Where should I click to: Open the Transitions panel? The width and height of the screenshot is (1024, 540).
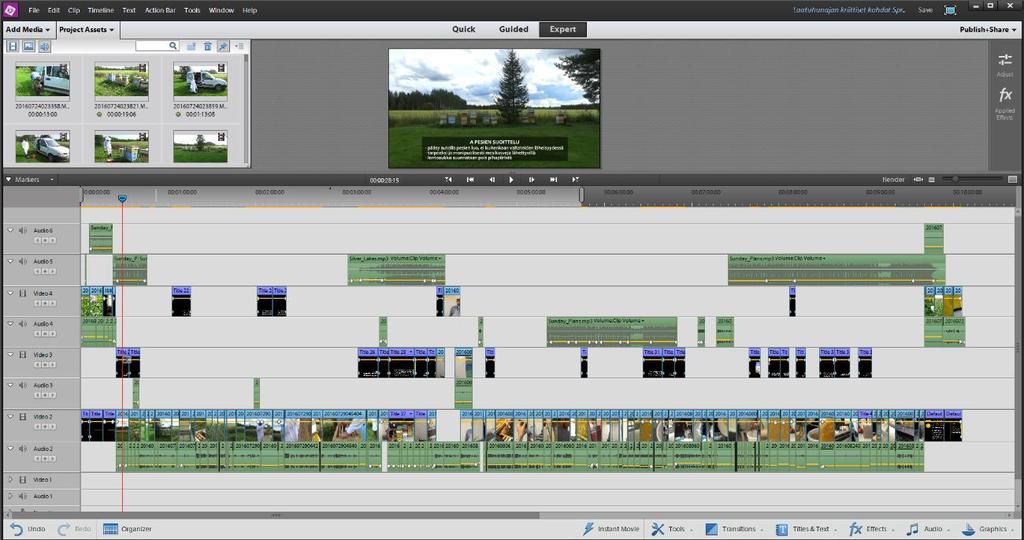tap(733, 529)
